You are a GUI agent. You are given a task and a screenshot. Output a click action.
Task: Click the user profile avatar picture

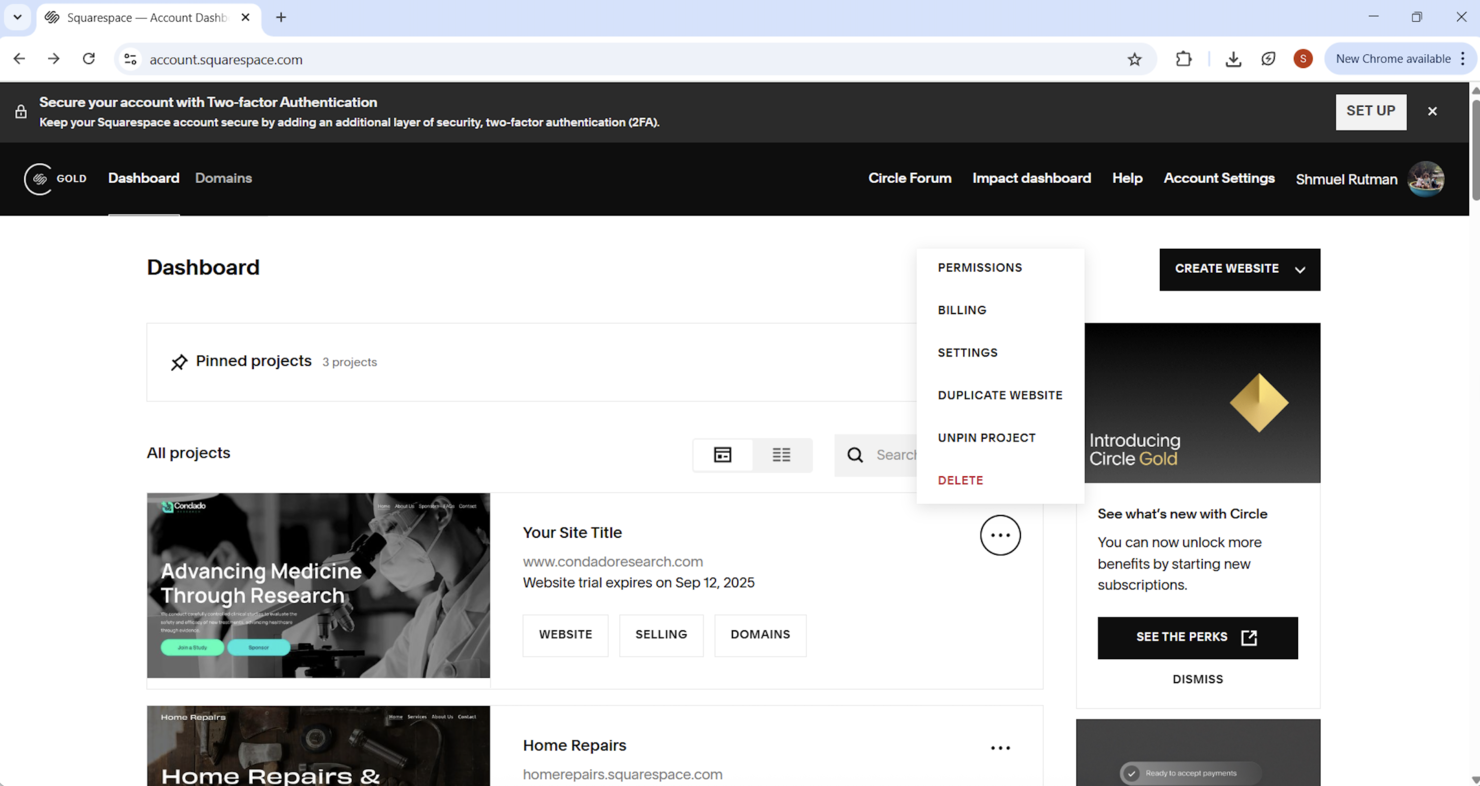coord(1426,179)
